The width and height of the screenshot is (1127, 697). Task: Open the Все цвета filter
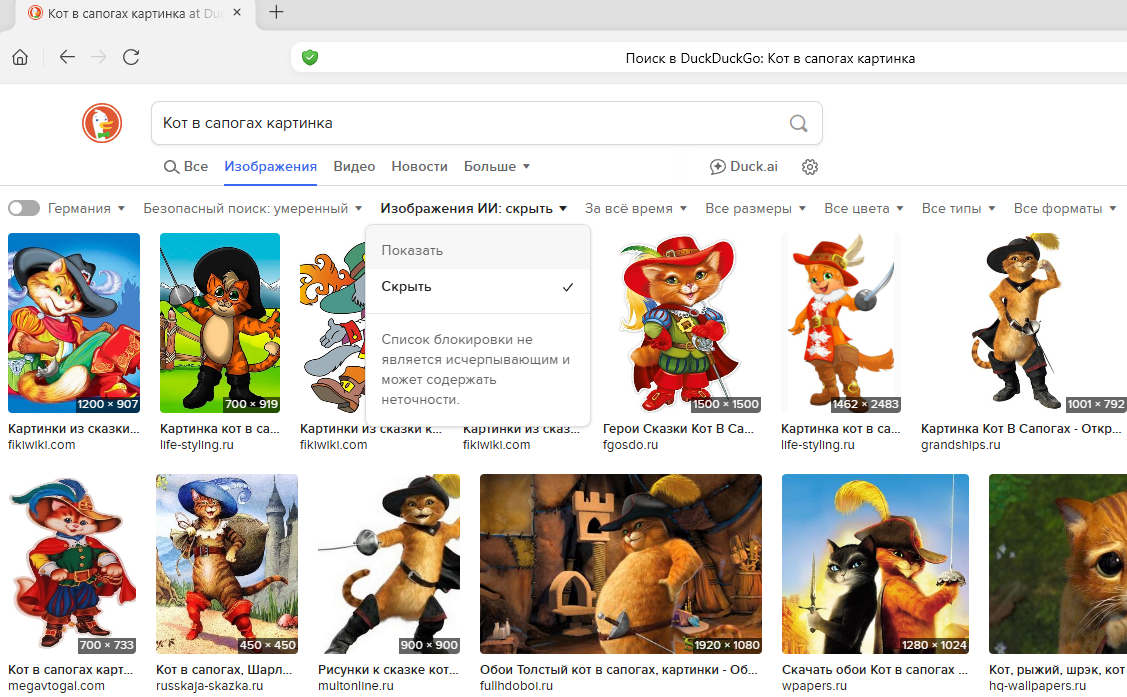coord(863,208)
